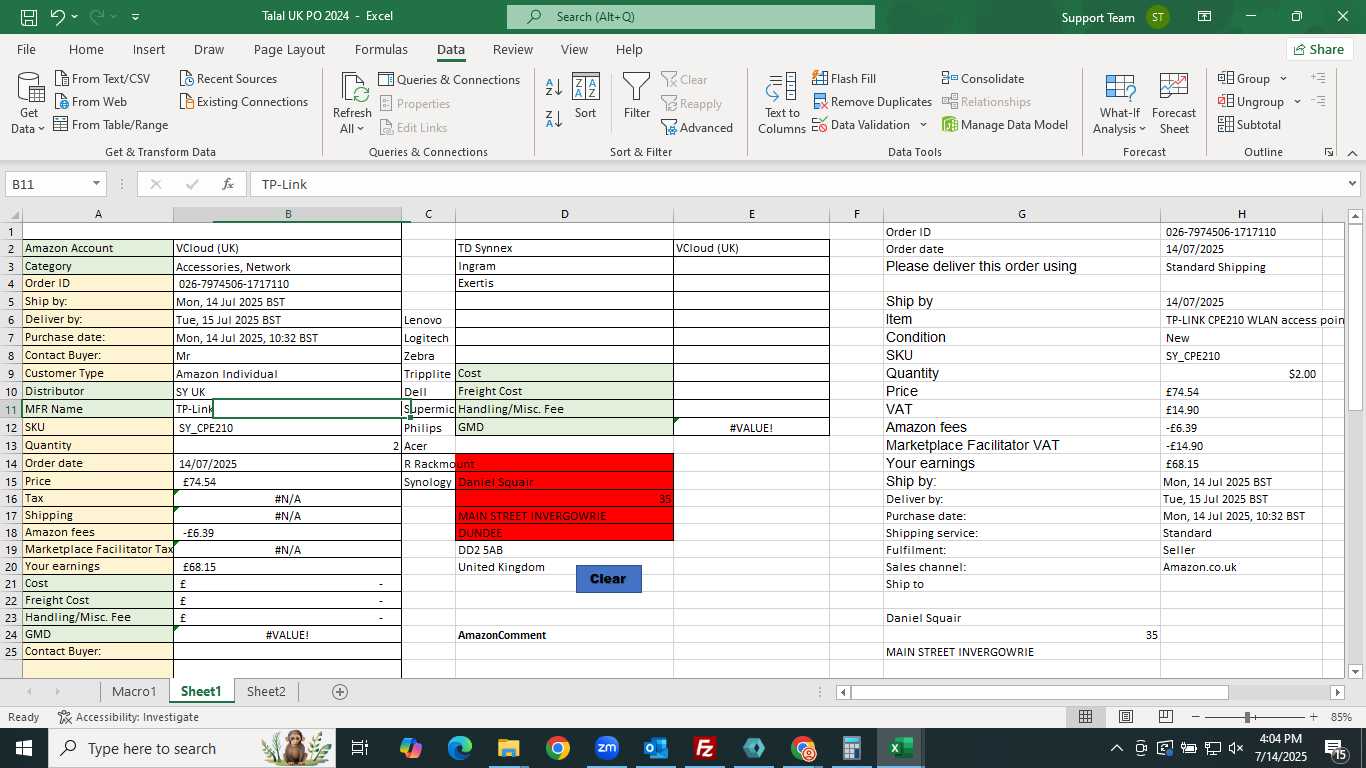Click the Save icon in title bar
The width and height of the screenshot is (1366, 768).
click(29, 17)
